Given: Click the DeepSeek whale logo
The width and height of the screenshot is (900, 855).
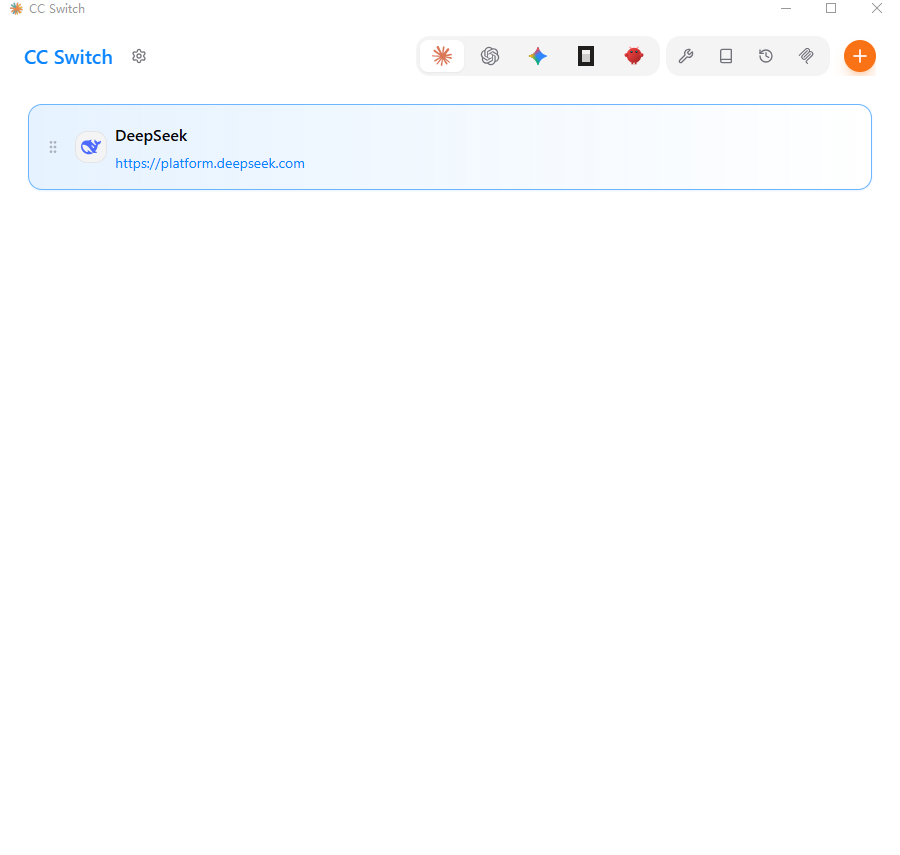Looking at the screenshot, I should coord(91,147).
